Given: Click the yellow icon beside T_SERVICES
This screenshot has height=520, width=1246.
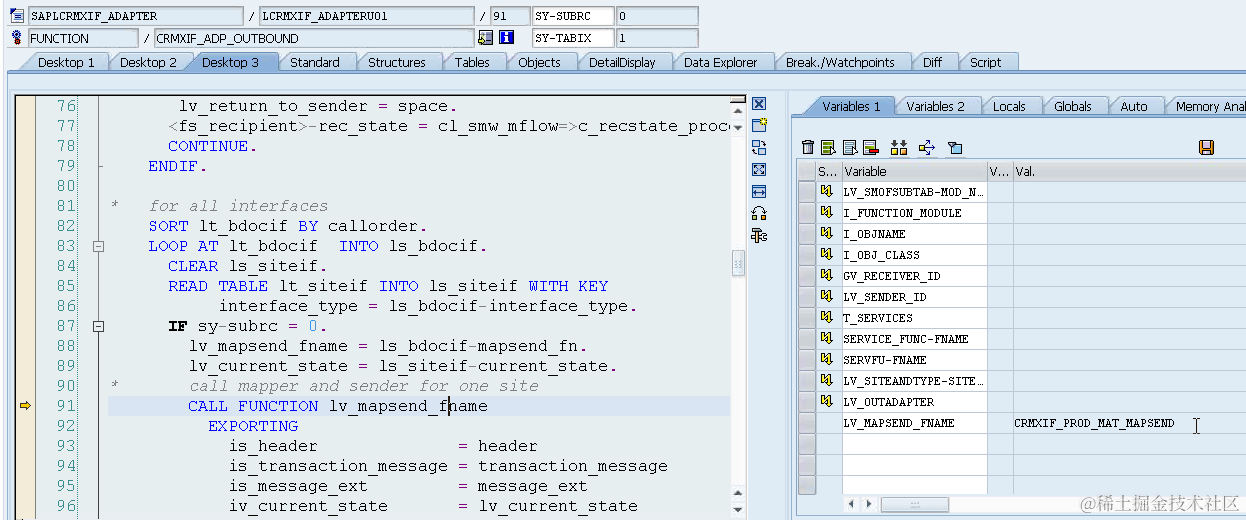Looking at the screenshot, I should (x=827, y=317).
